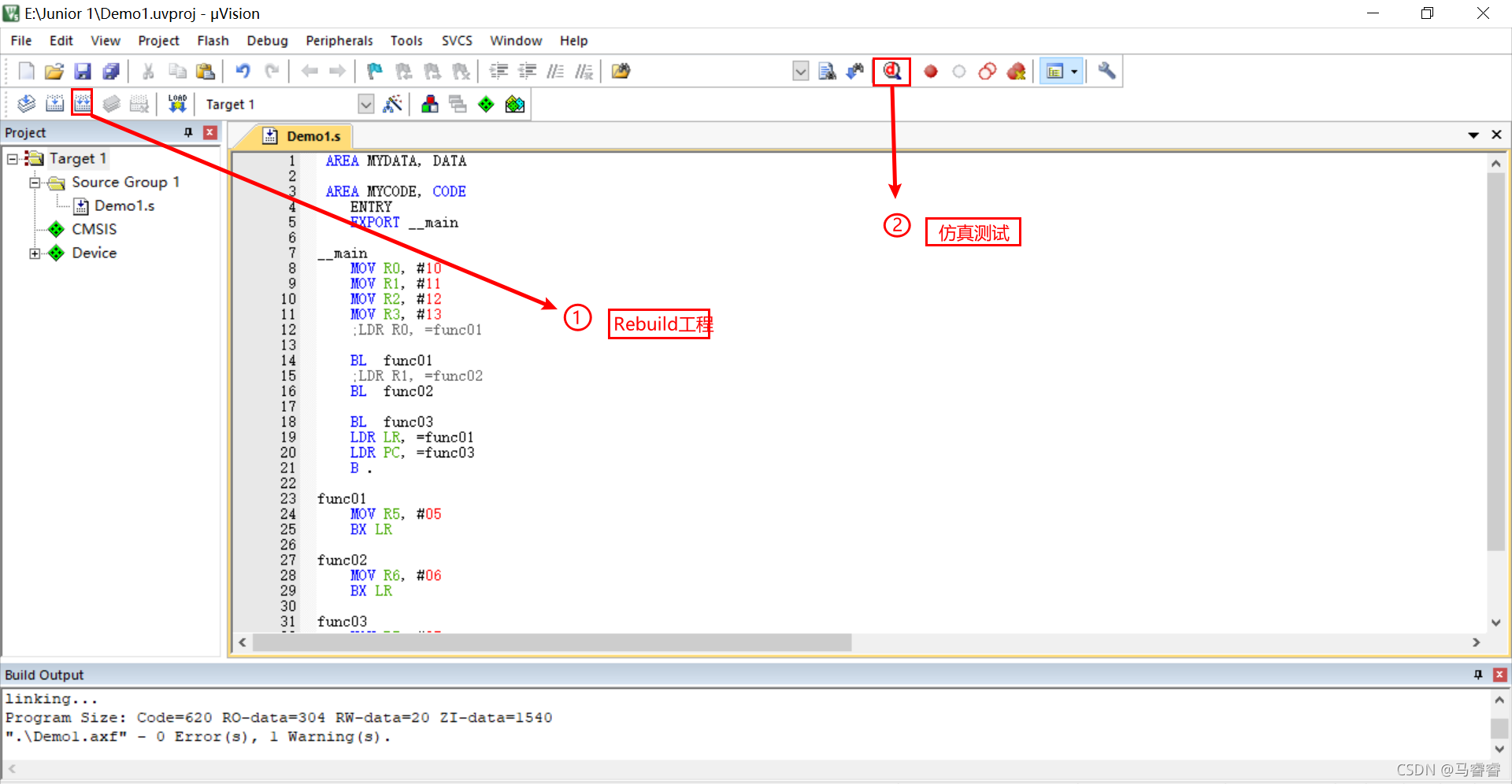This screenshot has height=784, width=1512.
Task: Click editor scroll down arrow
Action: pyautogui.click(x=1495, y=623)
